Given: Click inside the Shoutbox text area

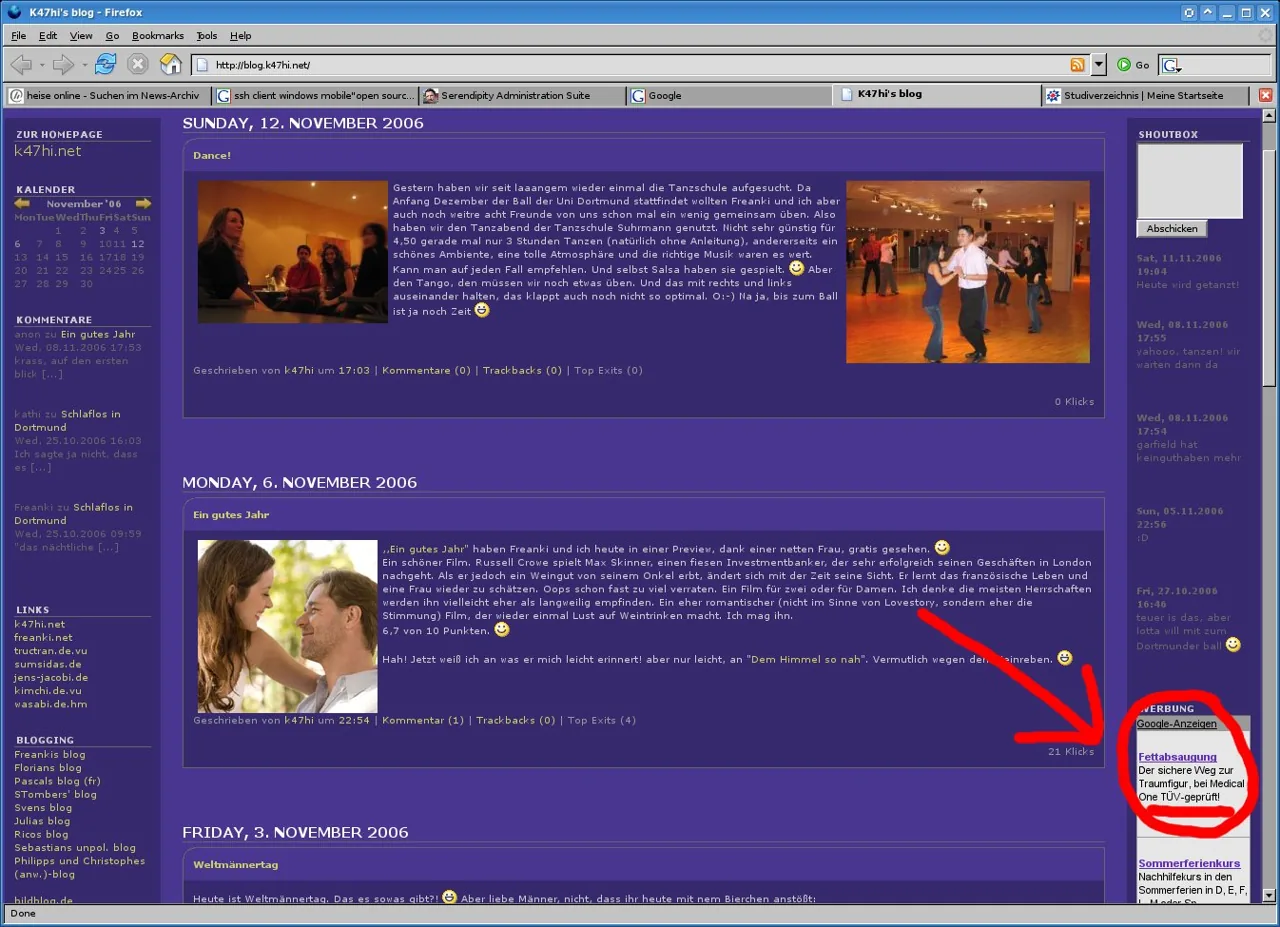Looking at the screenshot, I should pos(1190,181).
